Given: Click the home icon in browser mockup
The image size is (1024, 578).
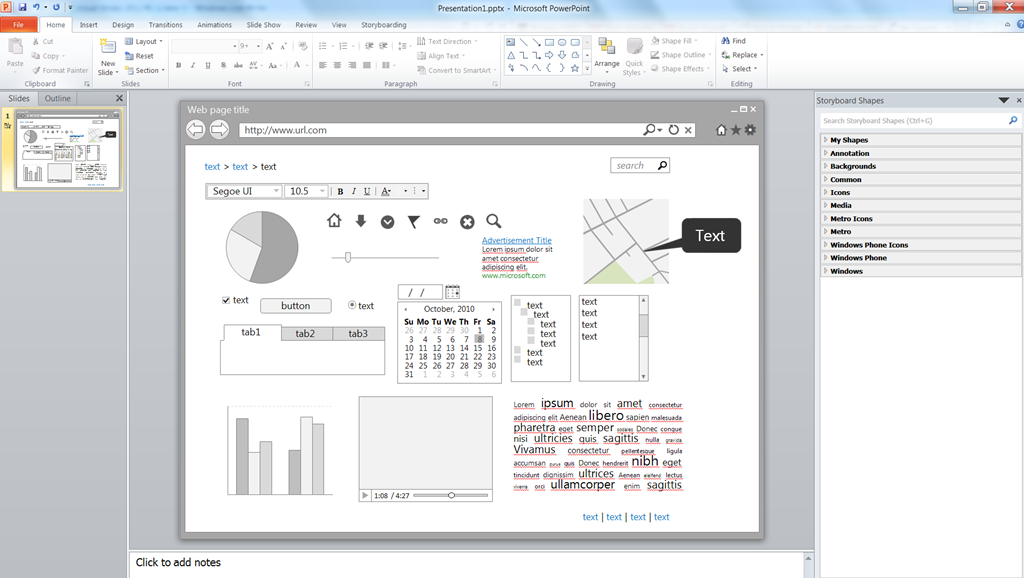Looking at the screenshot, I should [x=721, y=130].
